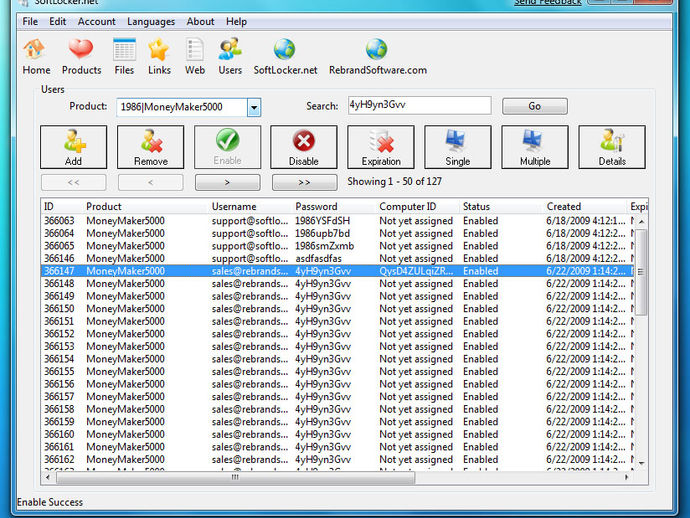Click the greyed Enable checkmark button
The image size is (690, 518).
[228, 147]
